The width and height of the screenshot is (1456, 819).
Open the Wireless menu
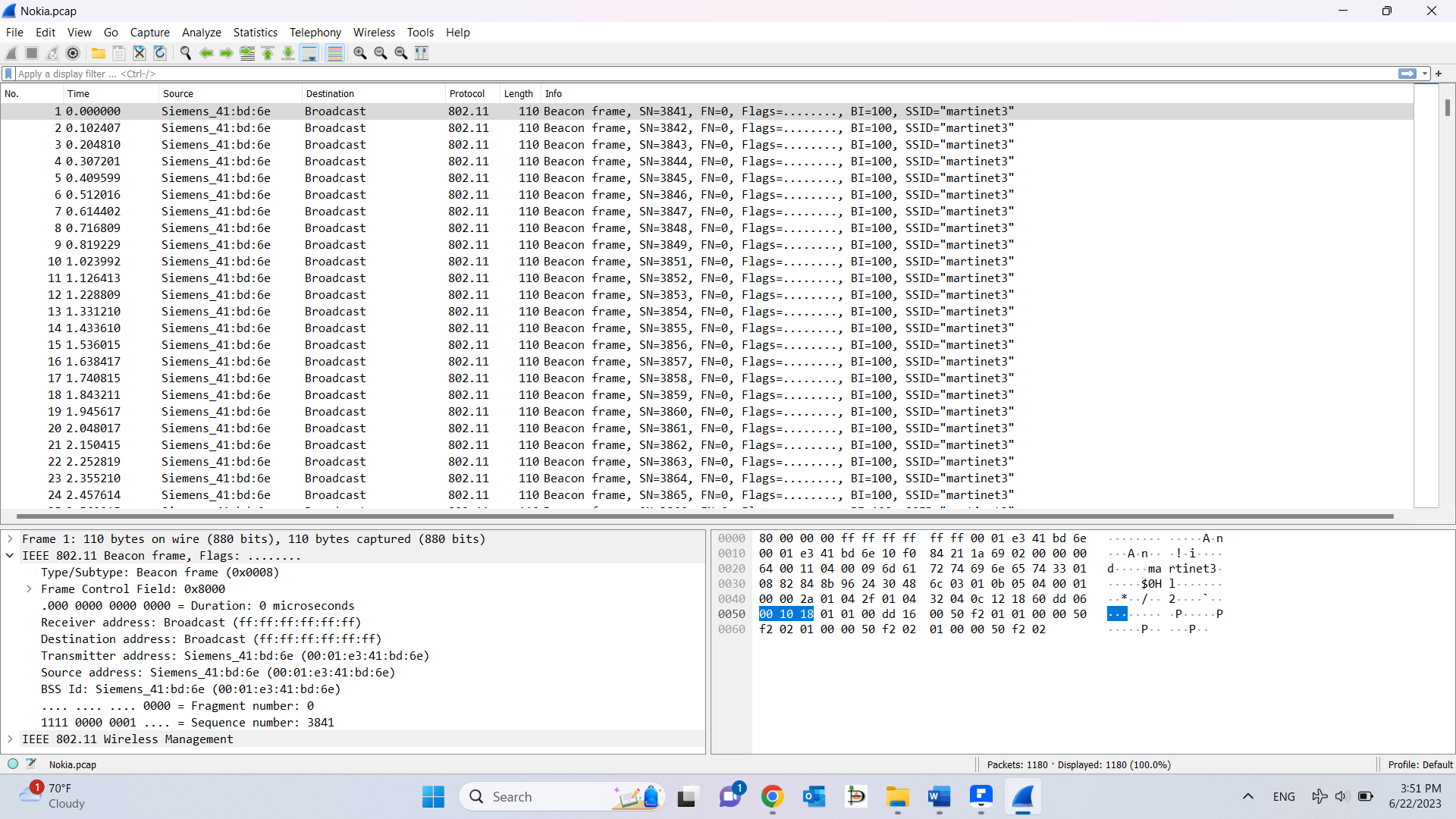[374, 33]
